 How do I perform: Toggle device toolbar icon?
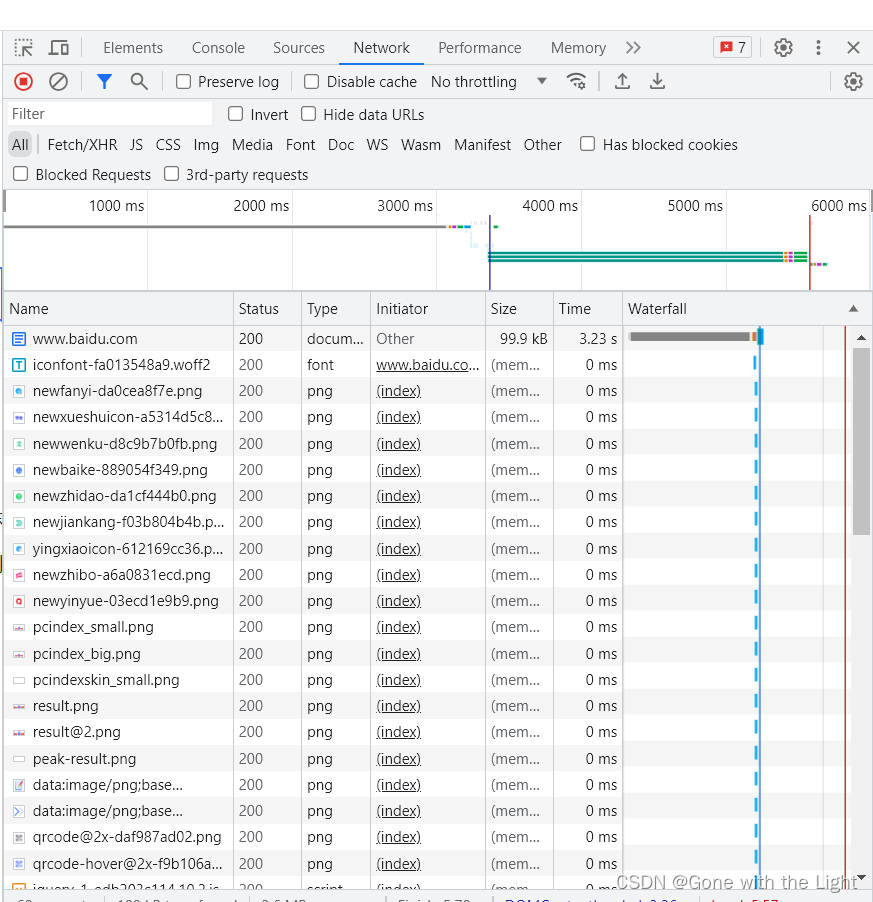pos(59,48)
